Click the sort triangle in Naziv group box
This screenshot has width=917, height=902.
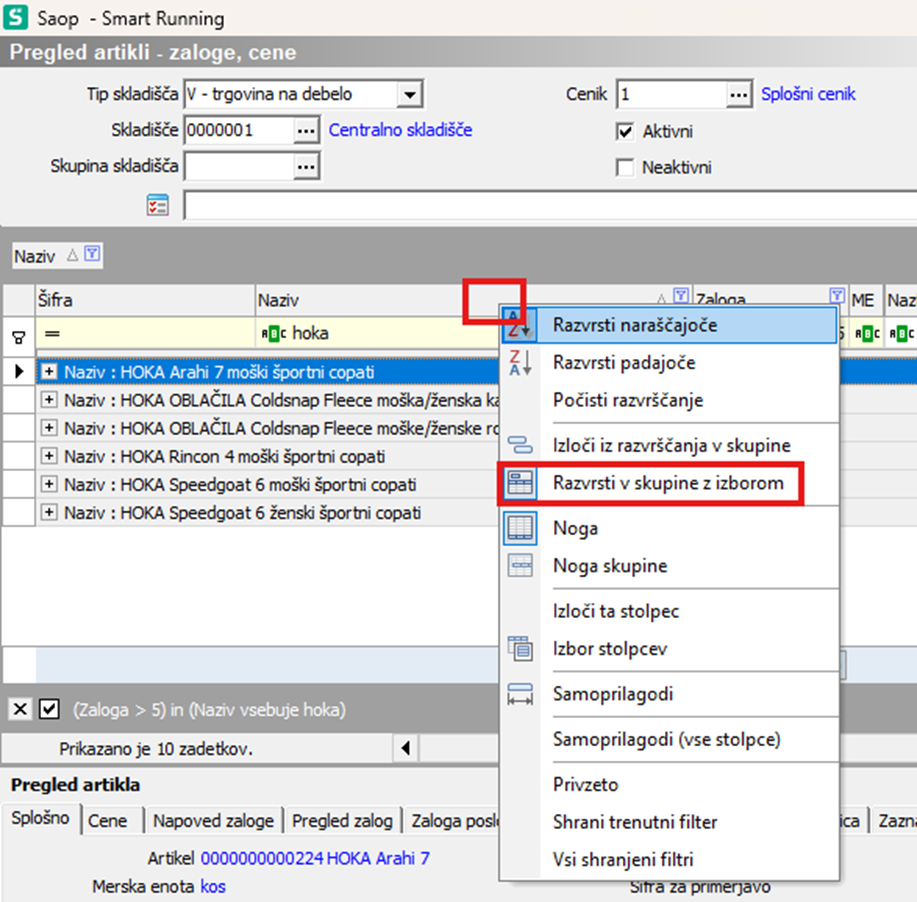click(x=73, y=255)
